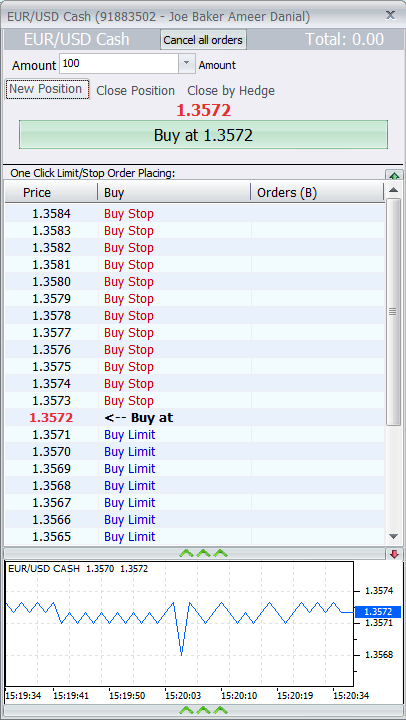Open the Amount dropdown list
Image resolution: width=406 pixels, height=720 pixels.
pos(186,64)
